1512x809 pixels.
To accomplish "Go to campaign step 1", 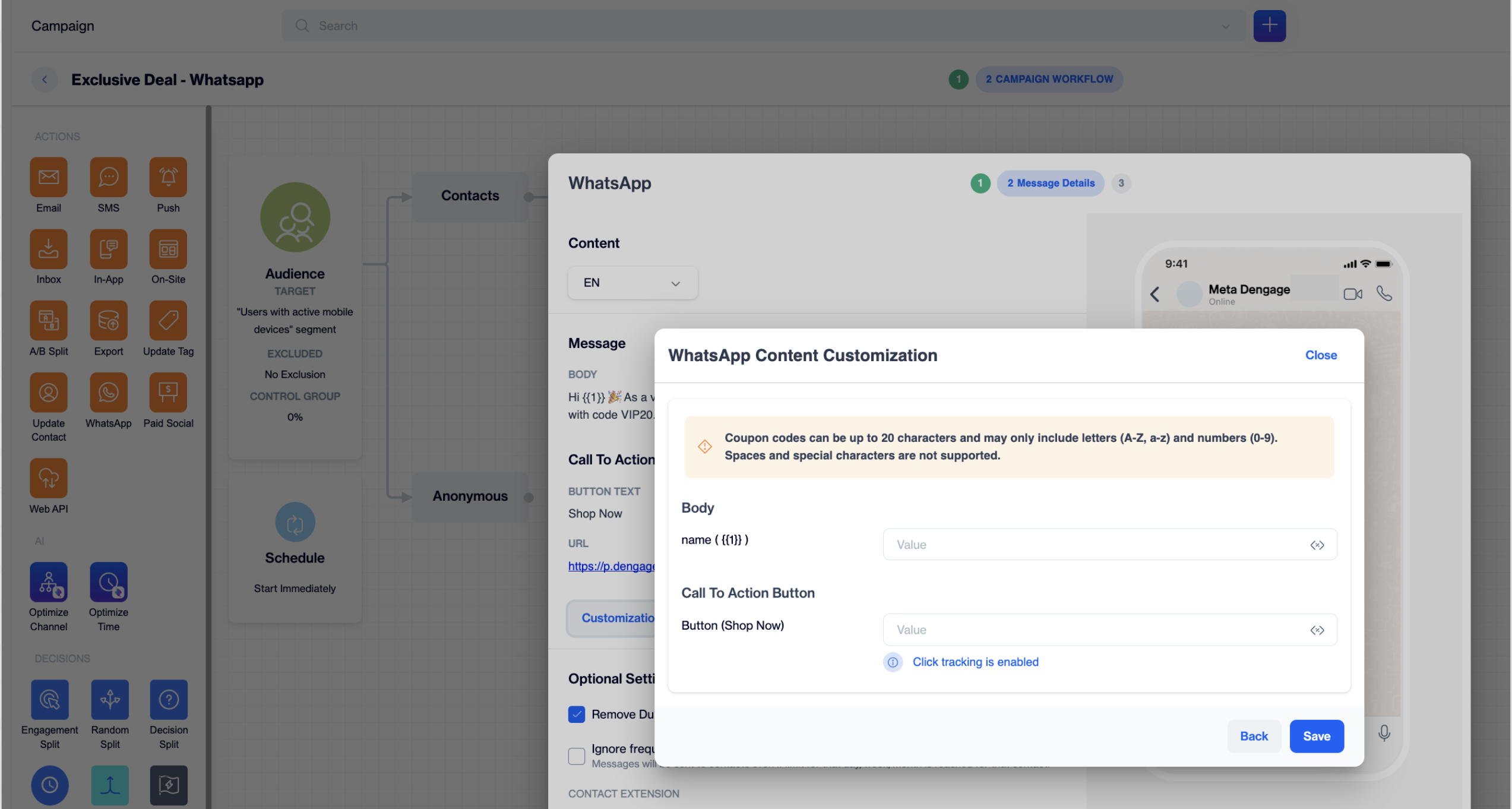I will click(x=958, y=79).
